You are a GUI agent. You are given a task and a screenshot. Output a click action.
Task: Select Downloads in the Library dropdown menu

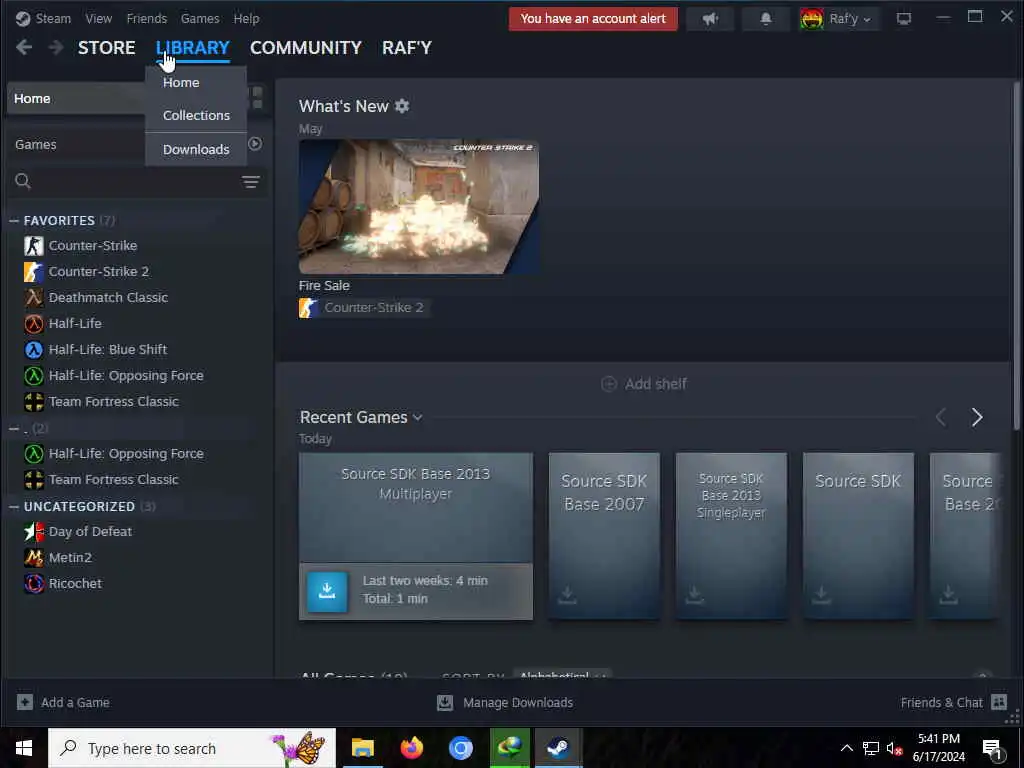[196, 150]
